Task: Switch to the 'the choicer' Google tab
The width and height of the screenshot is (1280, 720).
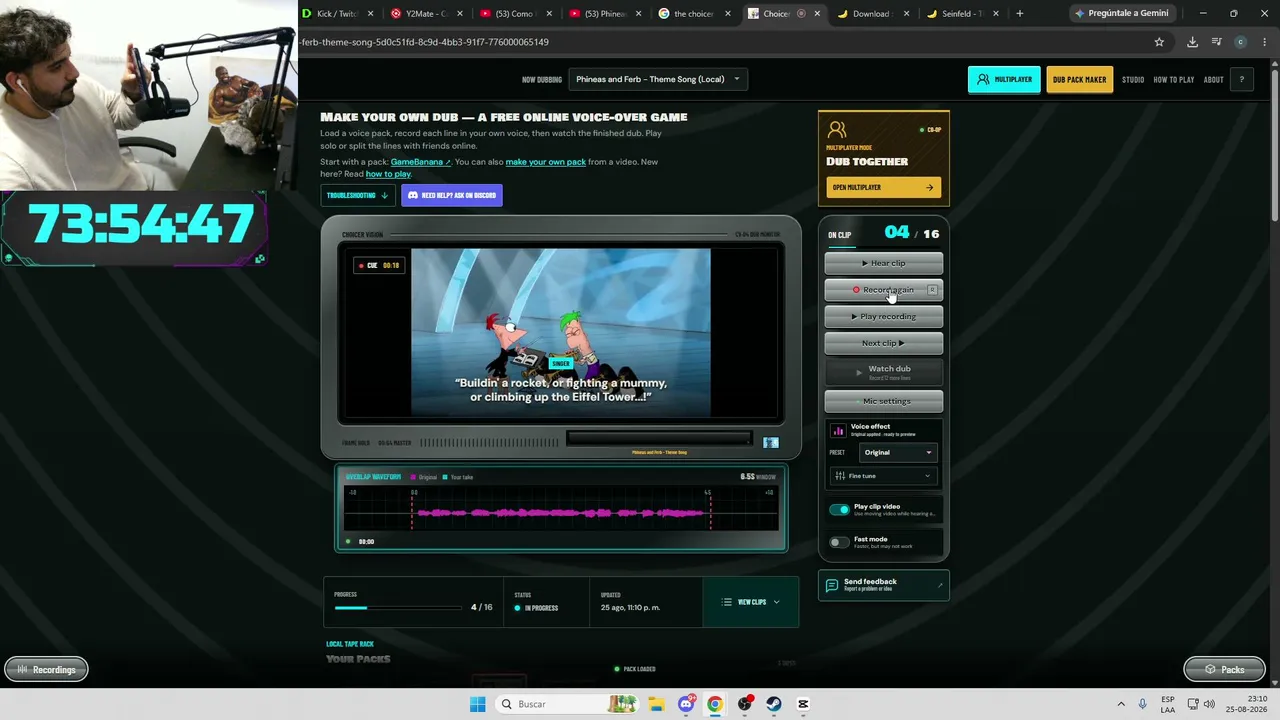Action: coord(694,14)
